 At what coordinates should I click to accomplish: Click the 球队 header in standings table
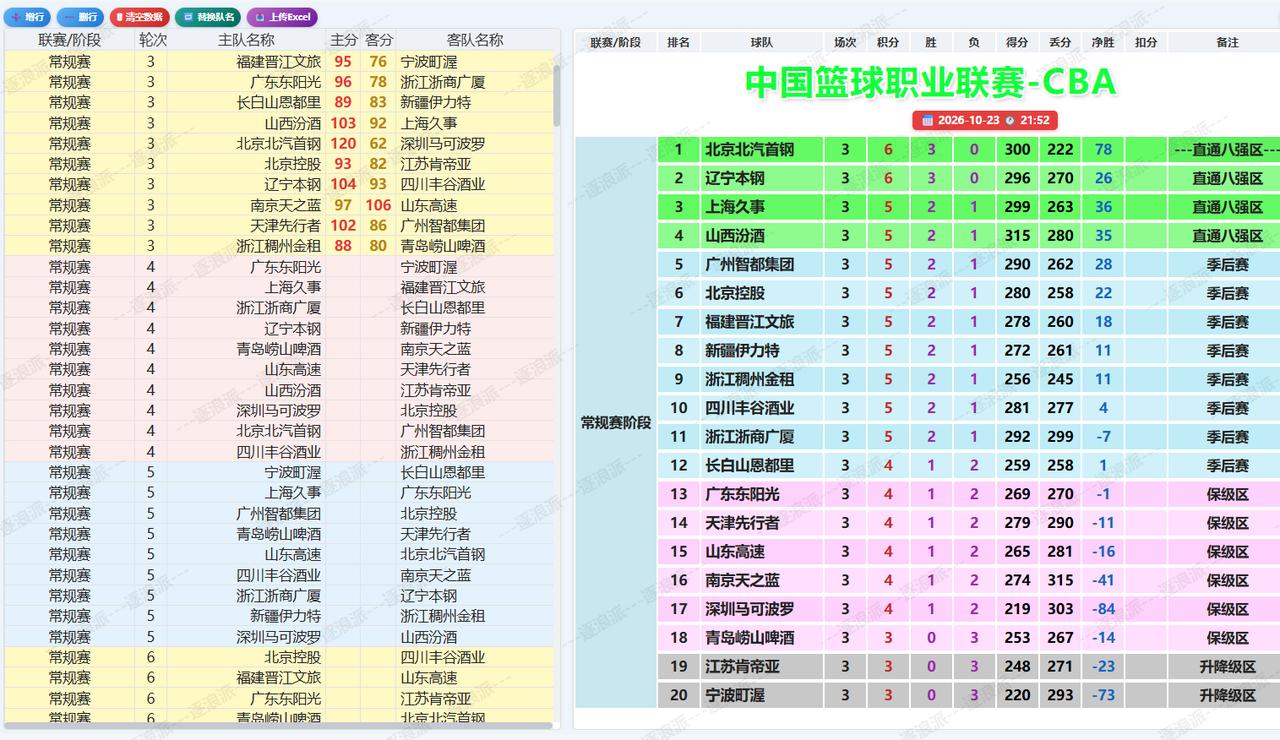[x=762, y=42]
